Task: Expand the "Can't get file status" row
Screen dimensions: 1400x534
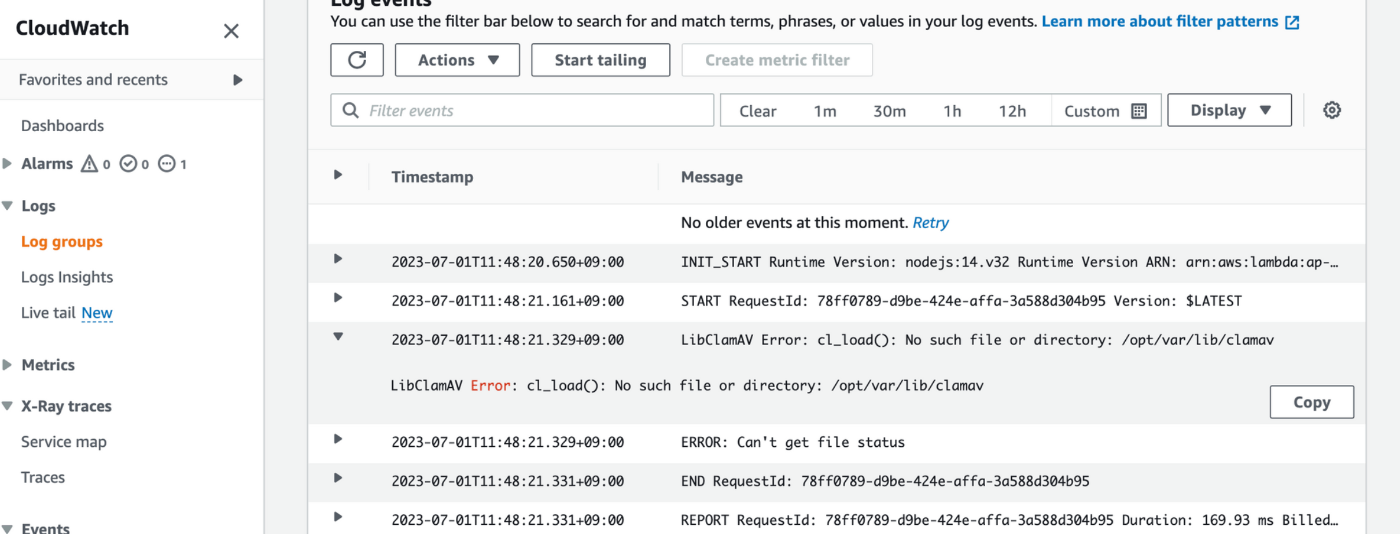Action: click(x=338, y=439)
